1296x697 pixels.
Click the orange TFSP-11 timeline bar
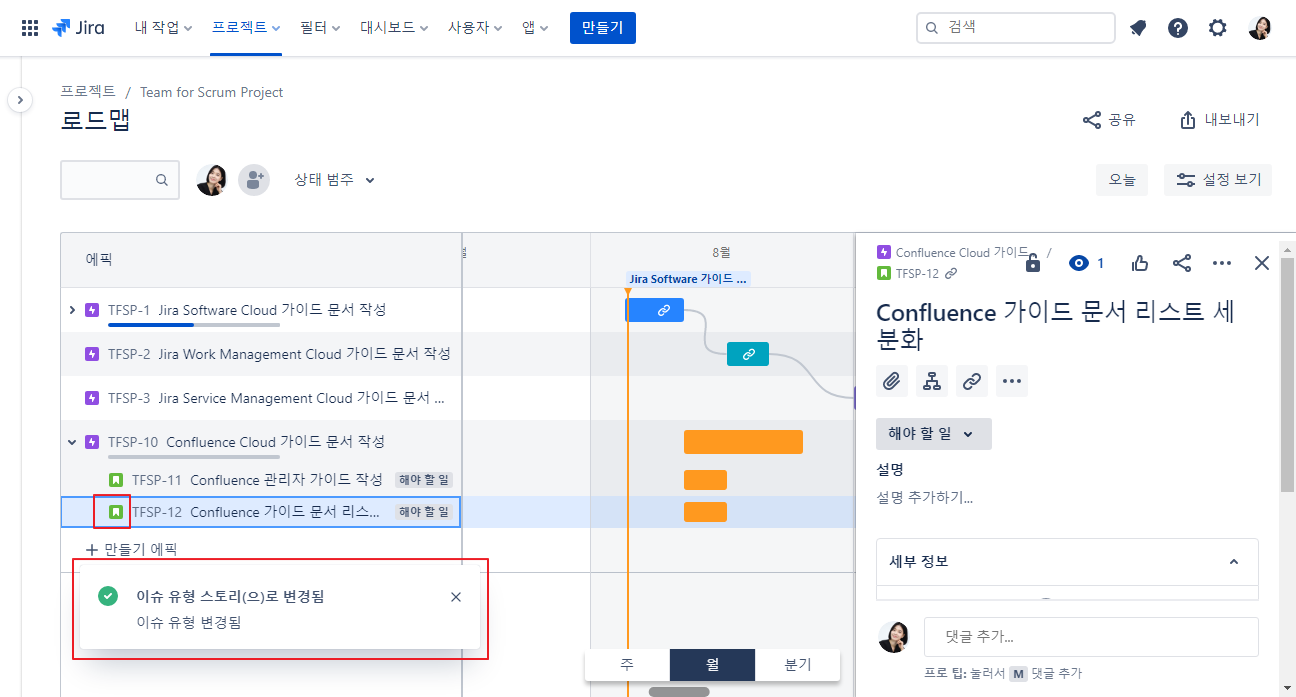pyautogui.click(x=705, y=480)
